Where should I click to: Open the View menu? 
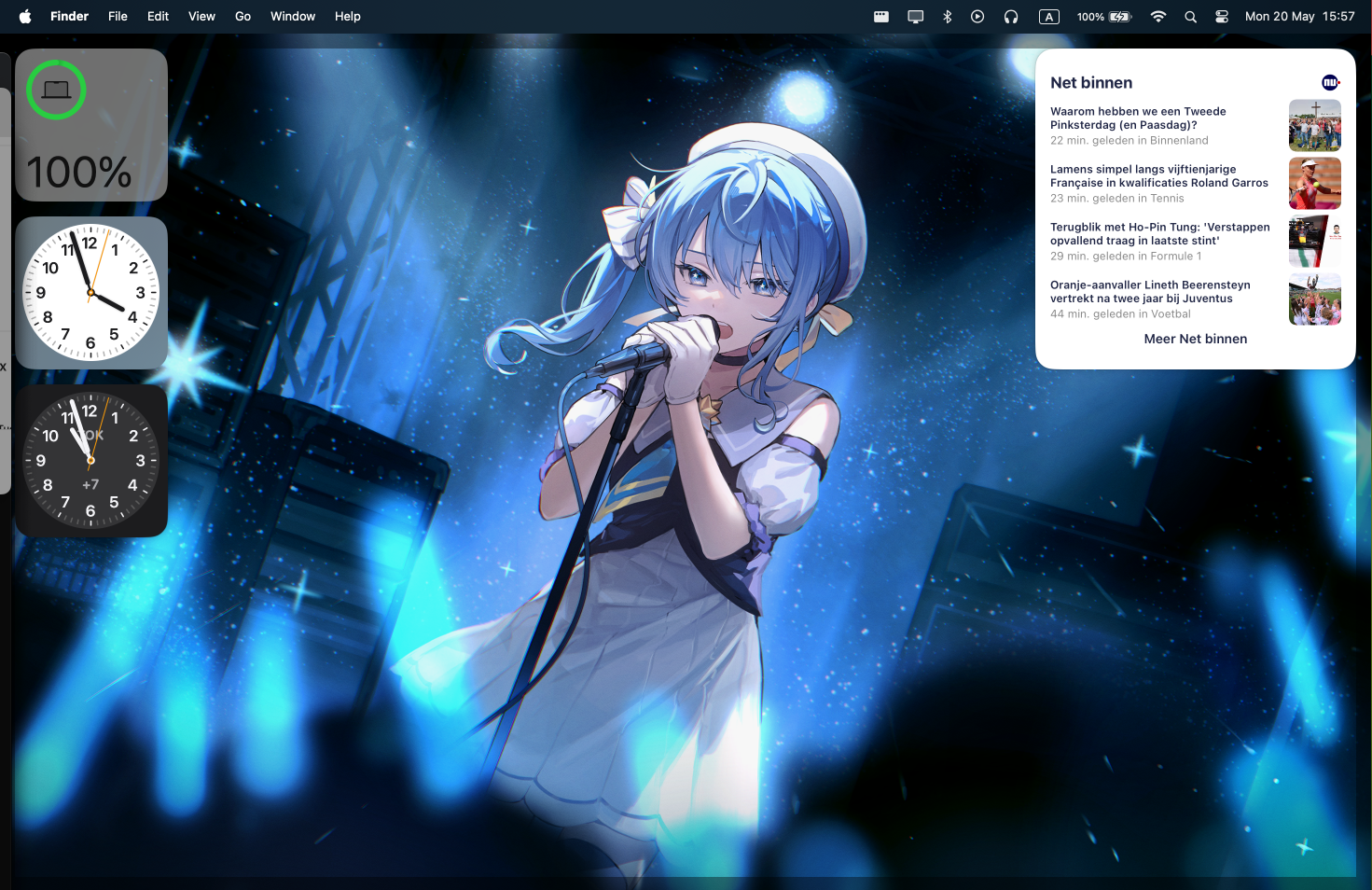coord(201,16)
